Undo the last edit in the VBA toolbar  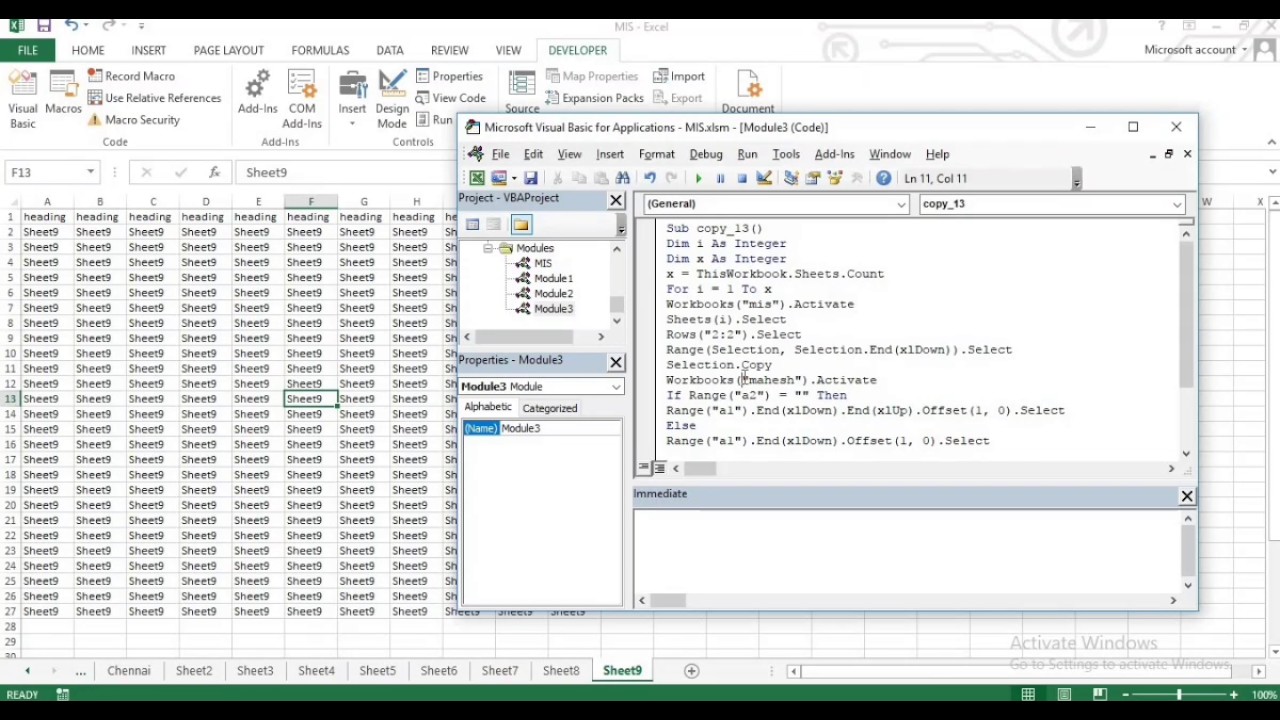[x=650, y=178]
